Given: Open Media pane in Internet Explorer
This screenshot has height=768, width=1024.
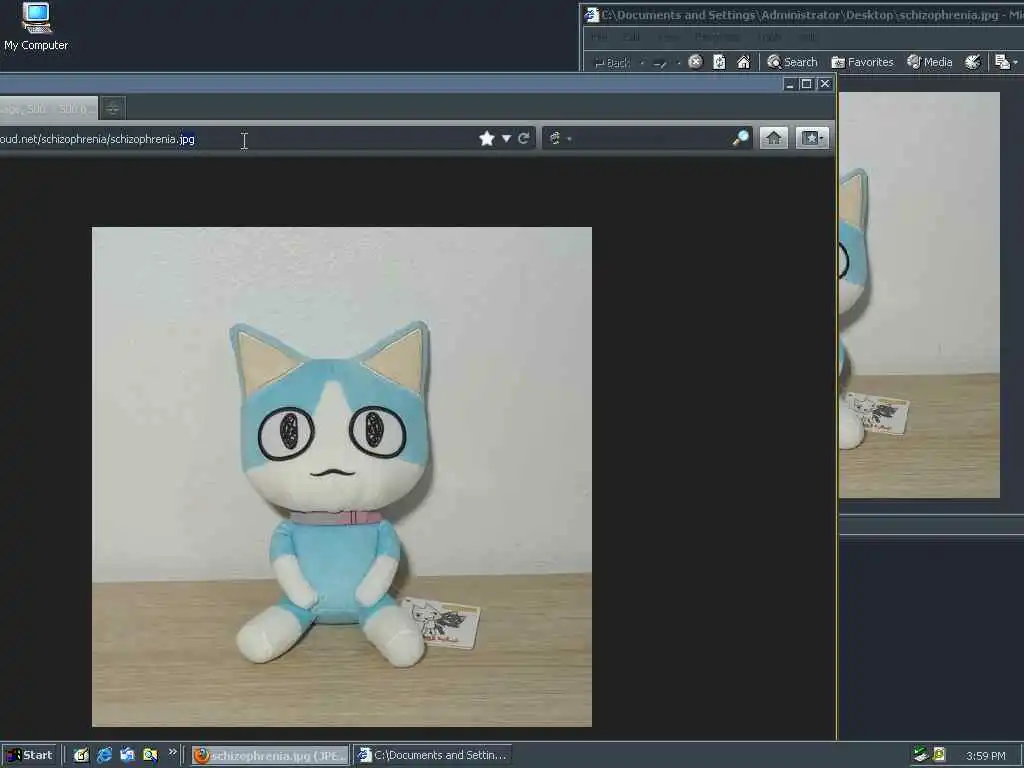Looking at the screenshot, I should click(x=929, y=62).
